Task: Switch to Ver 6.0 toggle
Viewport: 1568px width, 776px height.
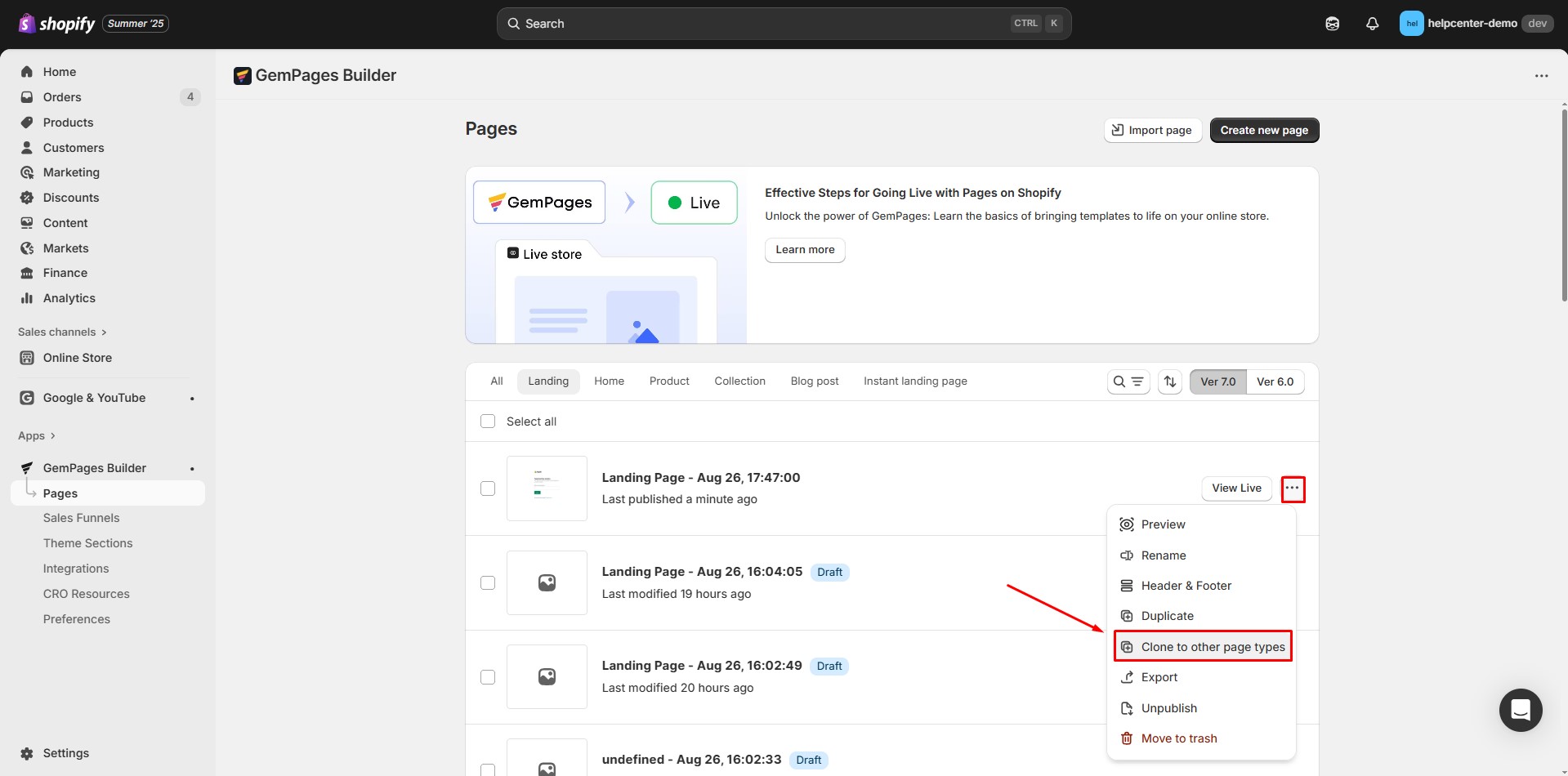Action: point(1274,381)
